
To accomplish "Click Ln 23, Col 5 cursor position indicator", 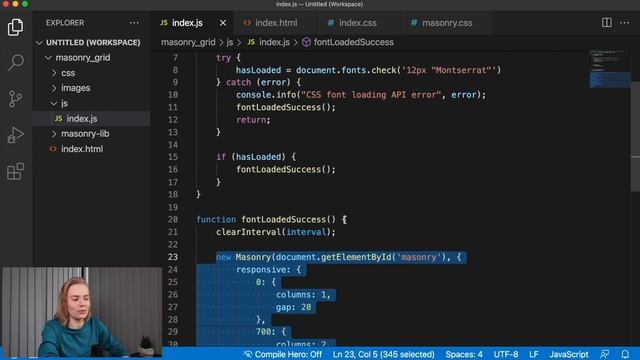I will pyautogui.click(x=384, y=354).
